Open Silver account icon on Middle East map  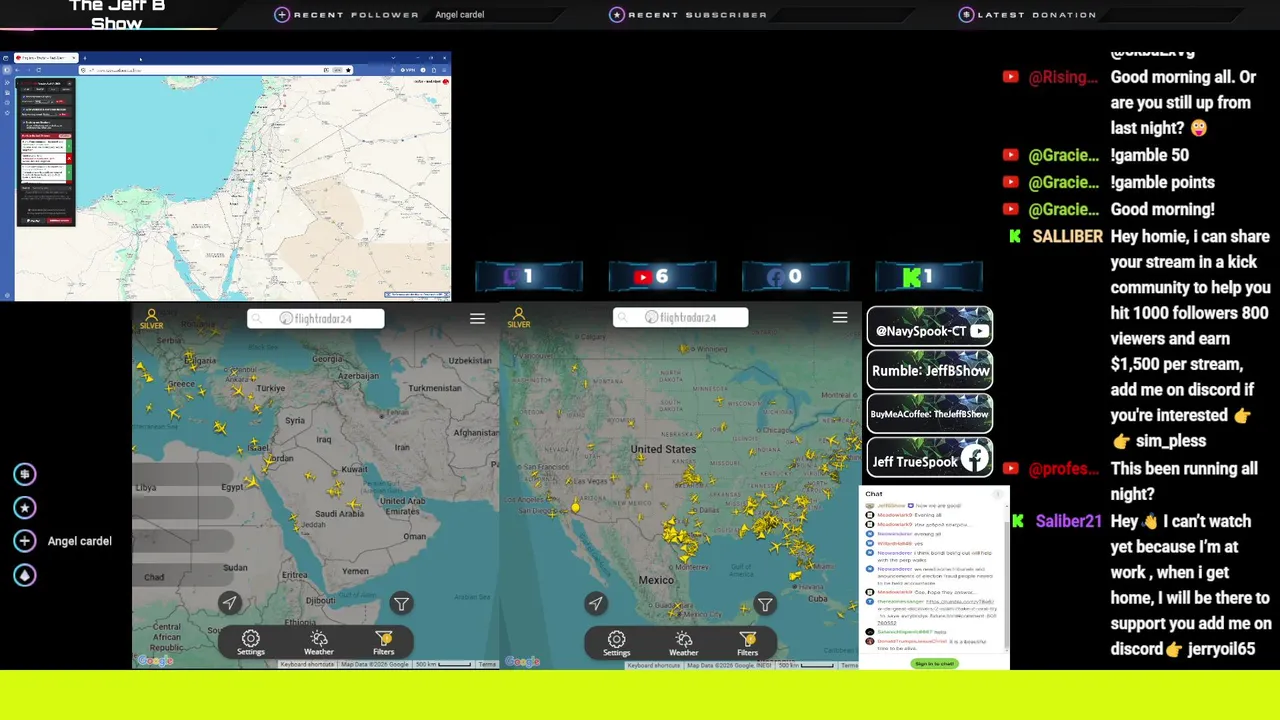(x=152, y=318)
